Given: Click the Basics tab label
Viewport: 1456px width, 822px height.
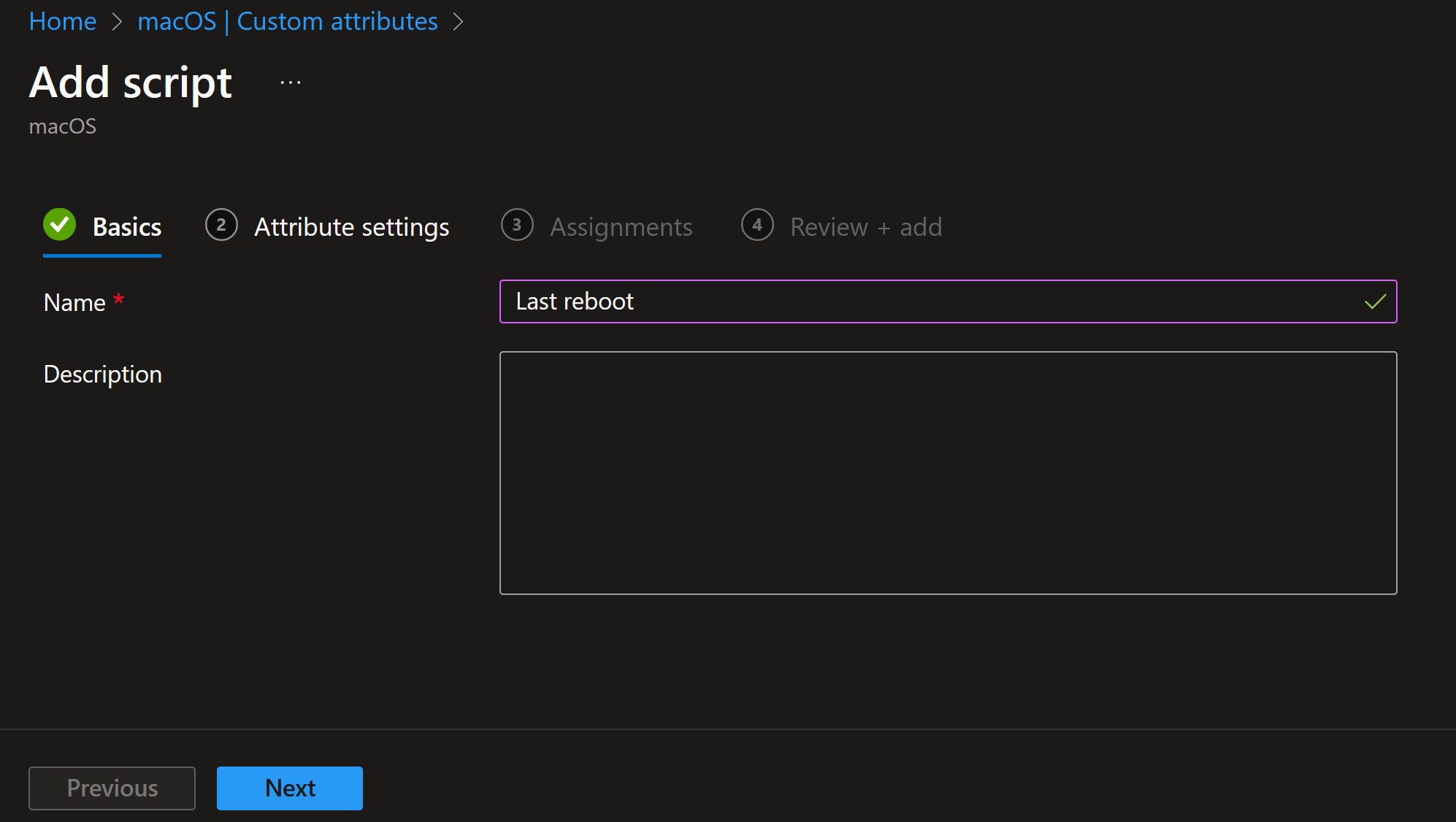Looking at the screenshot, I should (x=127, y=225).
